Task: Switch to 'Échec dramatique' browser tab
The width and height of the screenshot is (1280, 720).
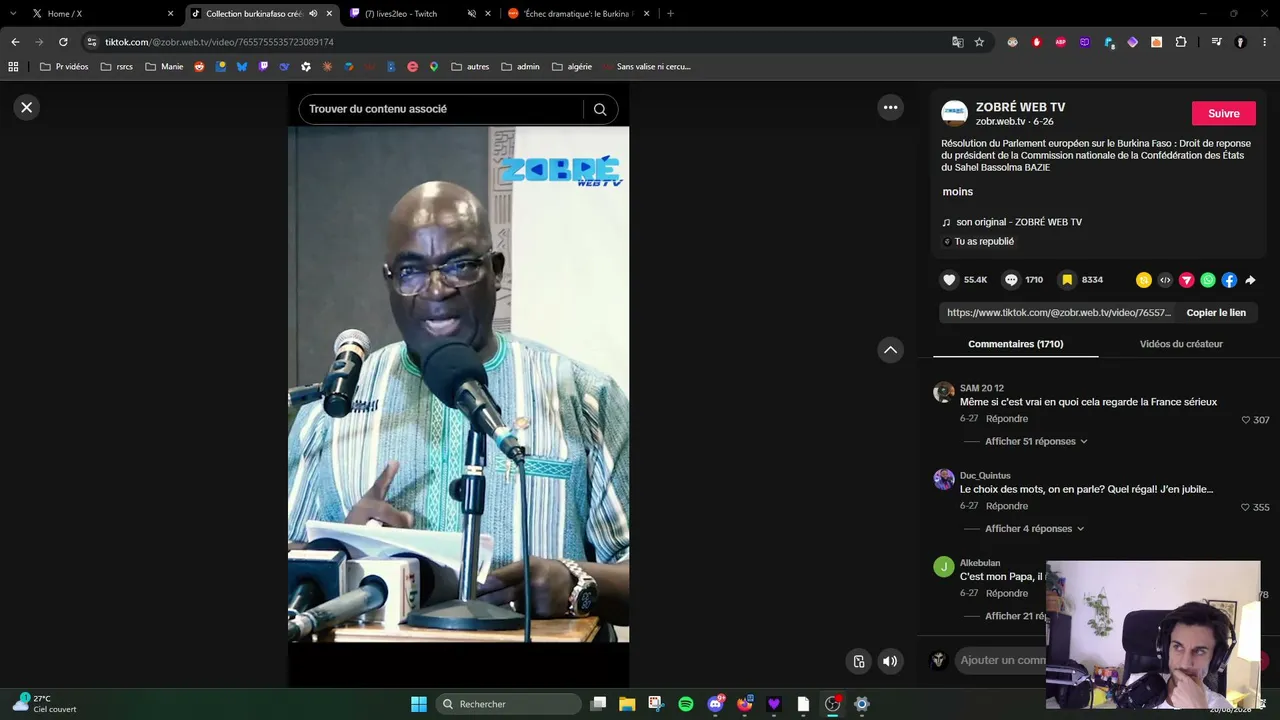Action: [x=578, y=14]
